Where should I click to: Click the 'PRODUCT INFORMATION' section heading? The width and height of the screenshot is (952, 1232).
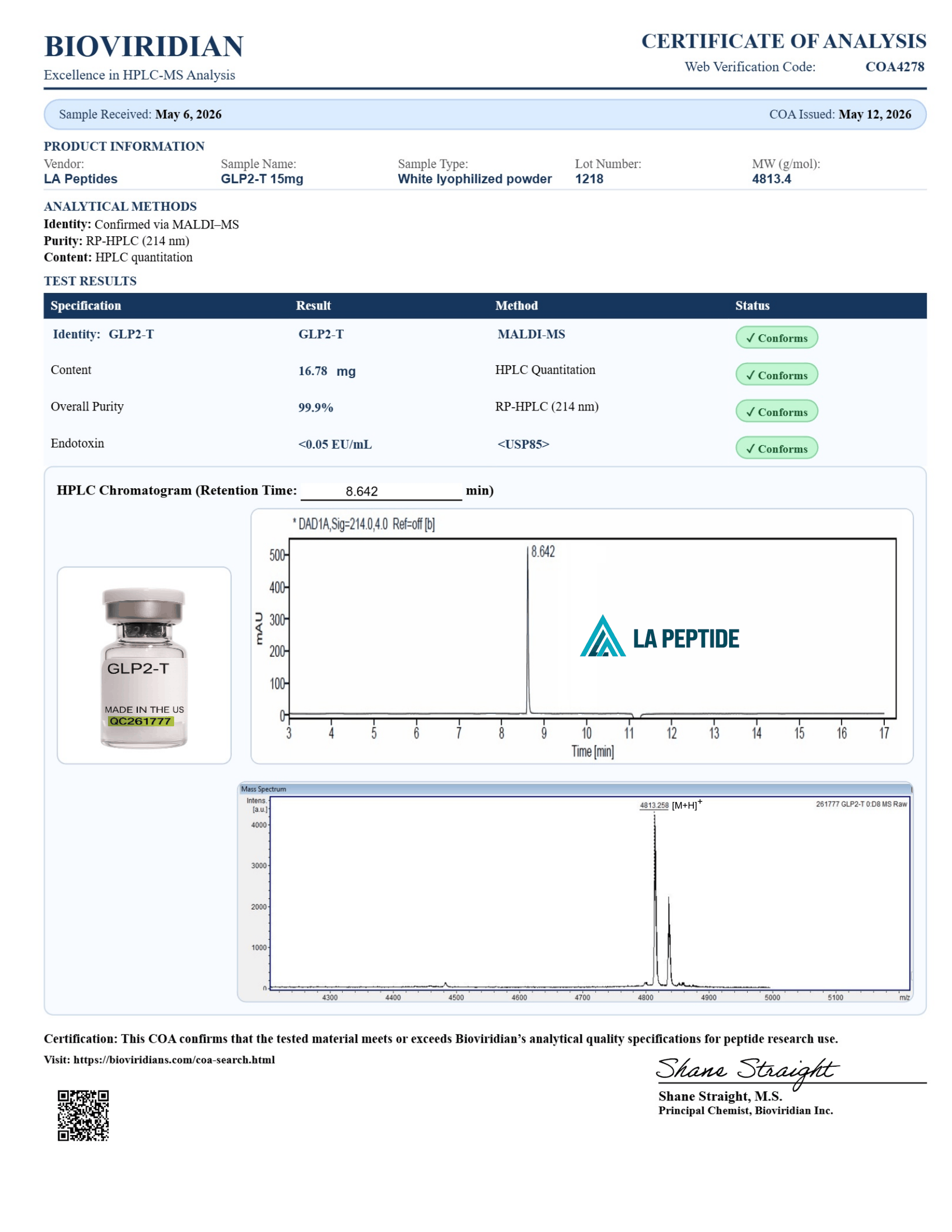coord(124,147)
